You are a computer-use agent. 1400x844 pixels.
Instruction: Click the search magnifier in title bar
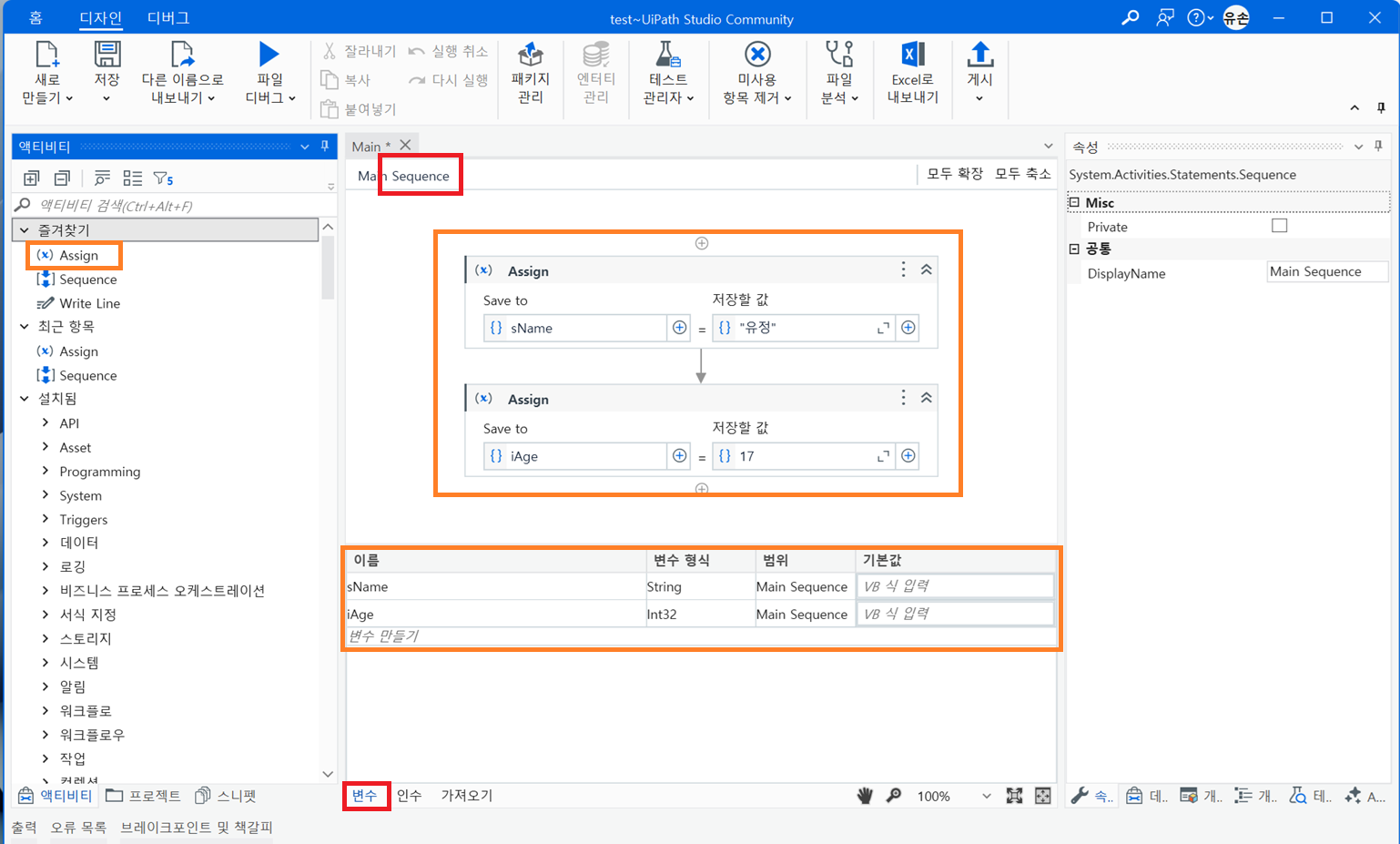(1130, 17)
